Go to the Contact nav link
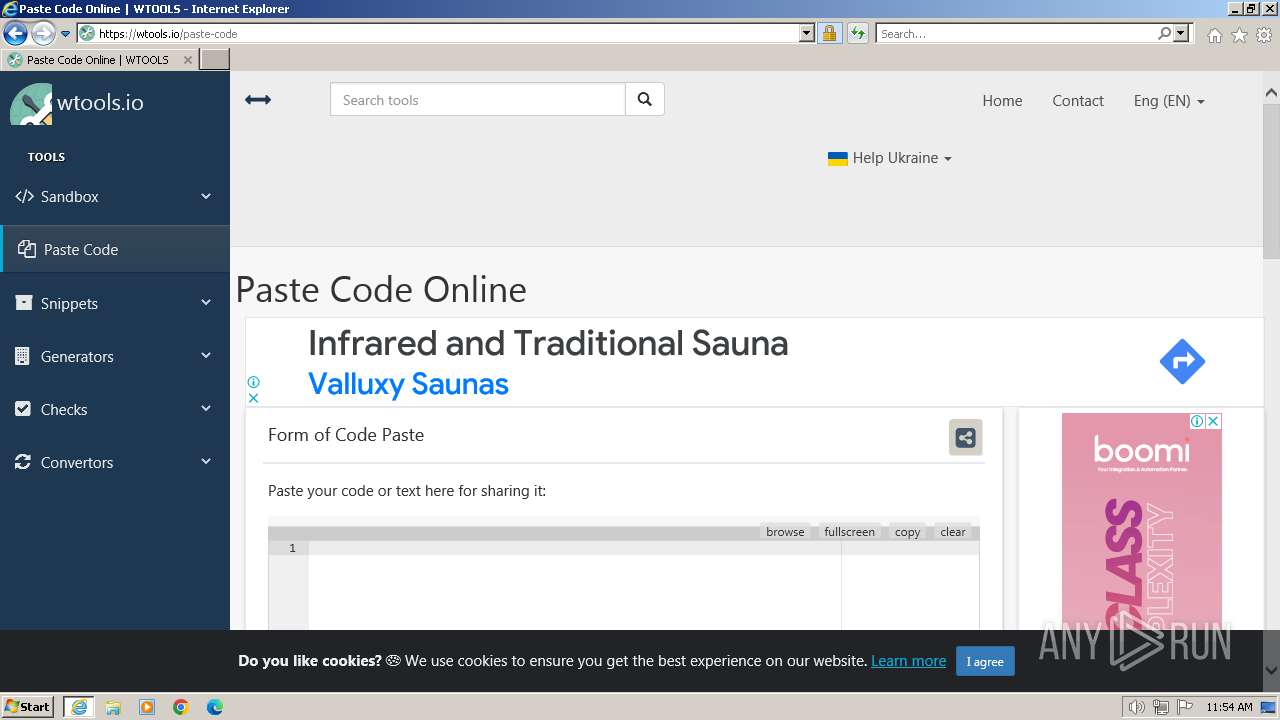 [1078, 100]
